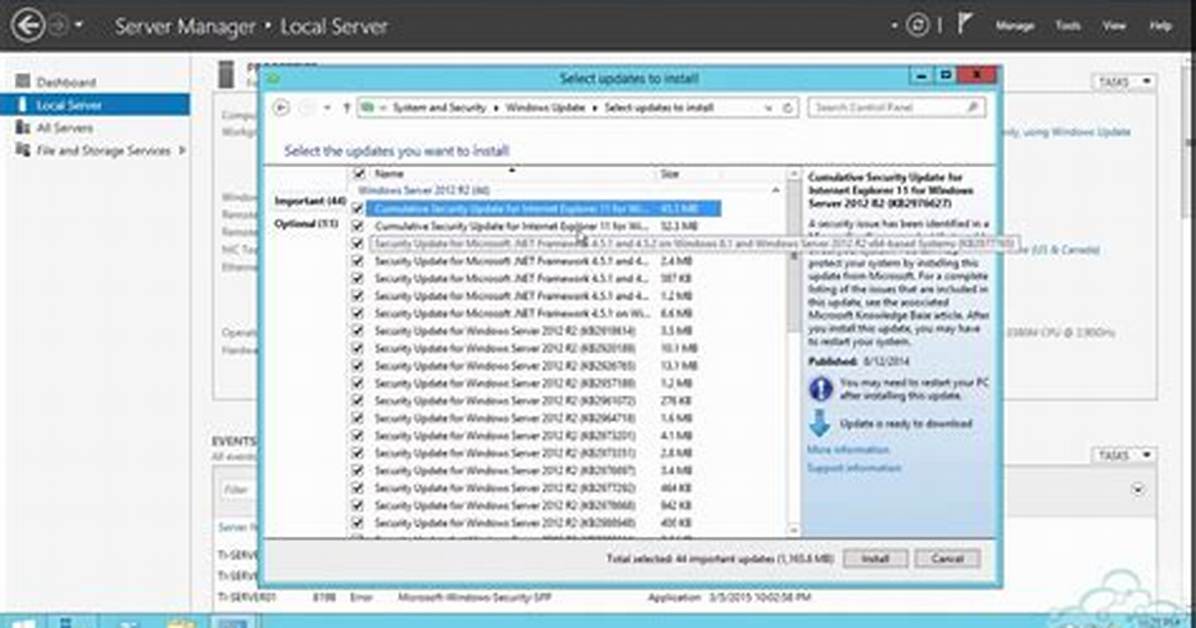Click the up-level arrow in the dialog
The height and width of the screenshot is (628, 1196).
[346, 108]
